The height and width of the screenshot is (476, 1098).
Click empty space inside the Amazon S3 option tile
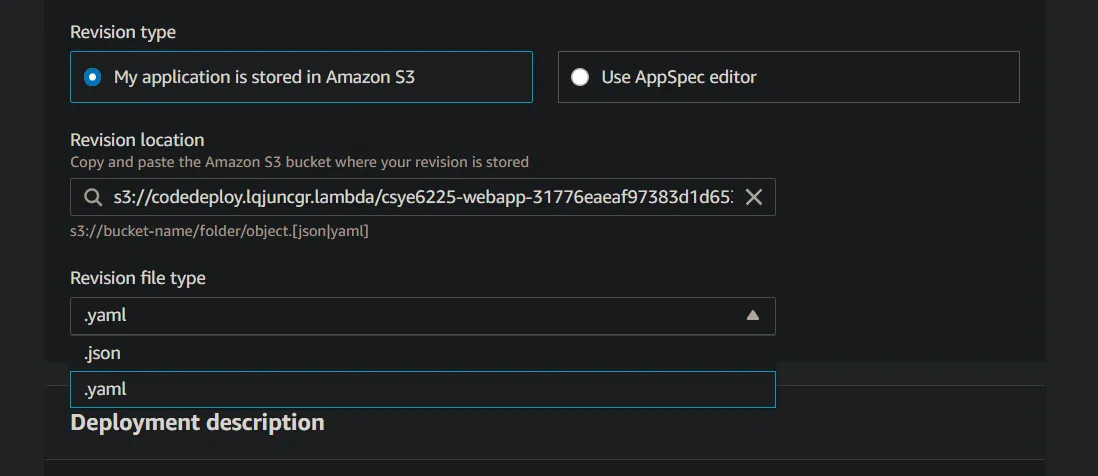click(x=480, y=77)
